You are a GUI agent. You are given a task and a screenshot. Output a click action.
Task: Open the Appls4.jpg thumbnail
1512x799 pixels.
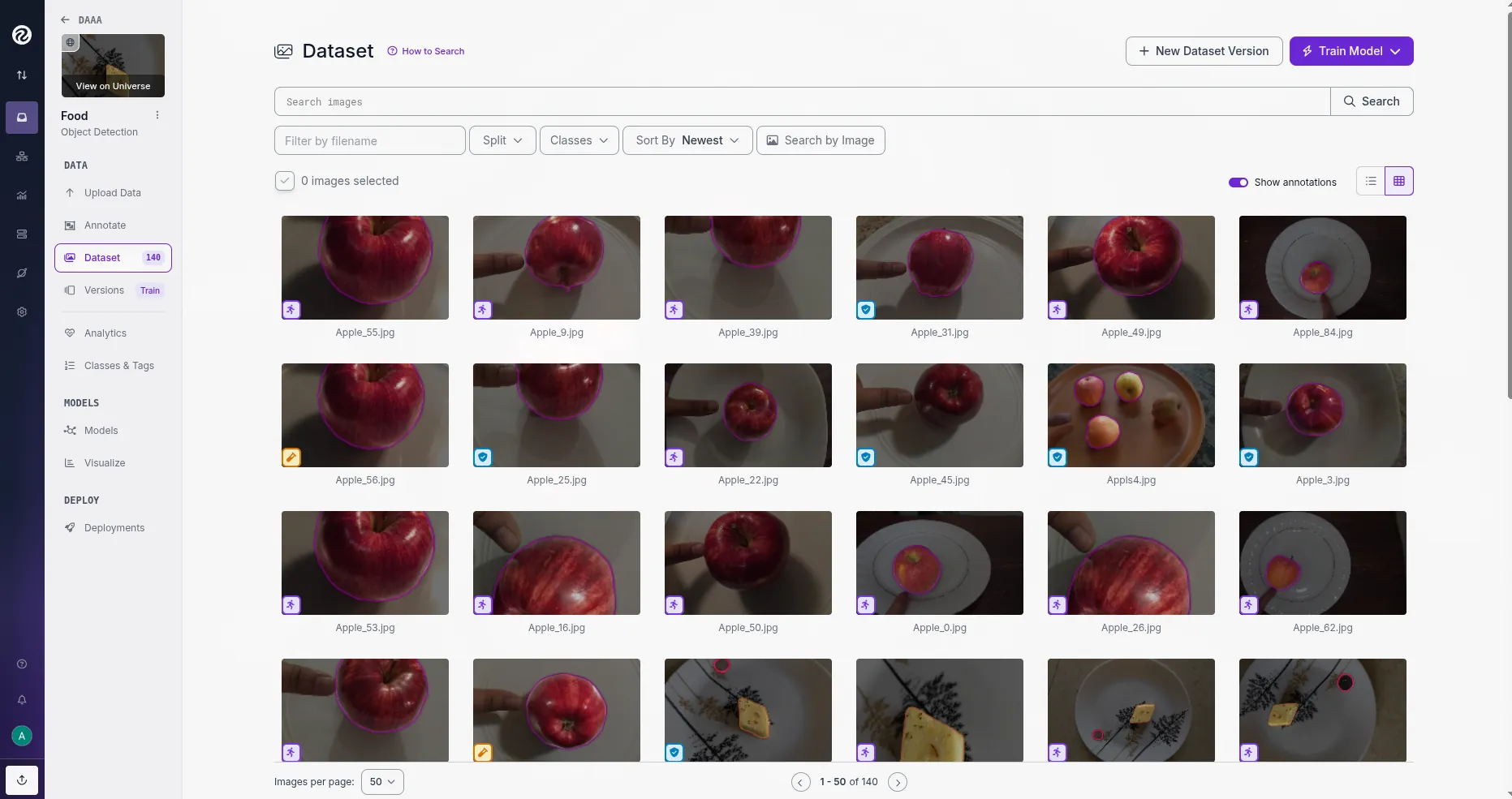(x=1131, y=415)
